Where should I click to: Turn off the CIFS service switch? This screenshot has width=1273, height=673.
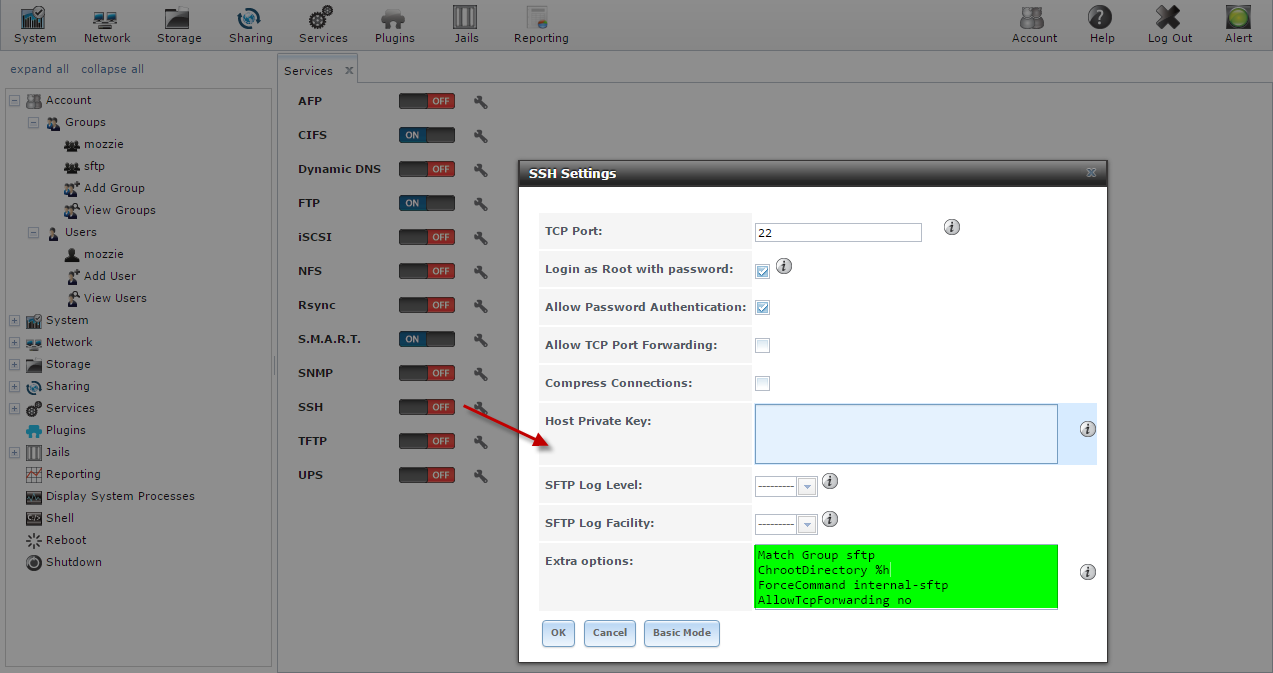pos(427,135)
